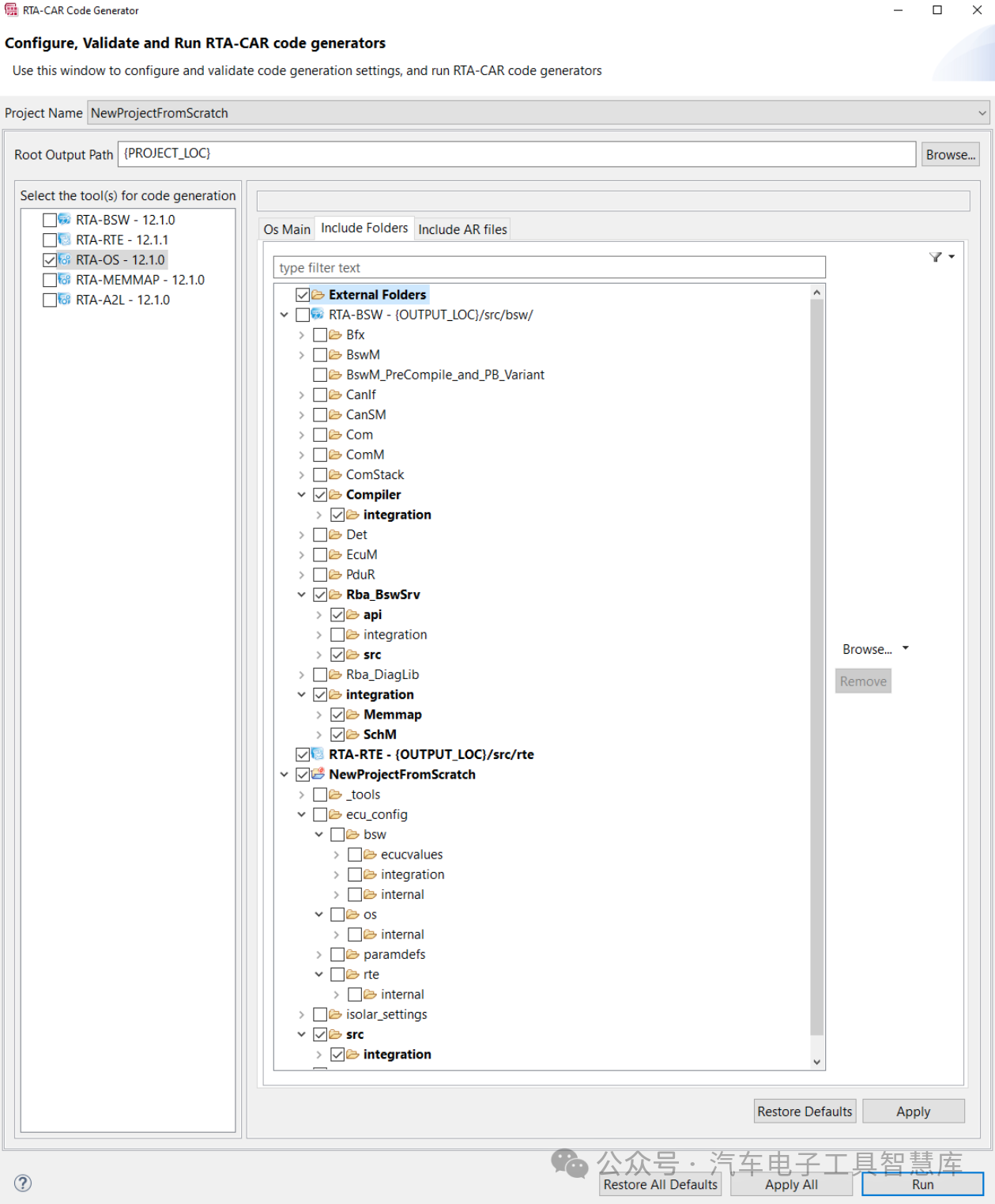995x1204 pixels.
Task: Check the PduR folder checkbox
Action: [320, 575]
